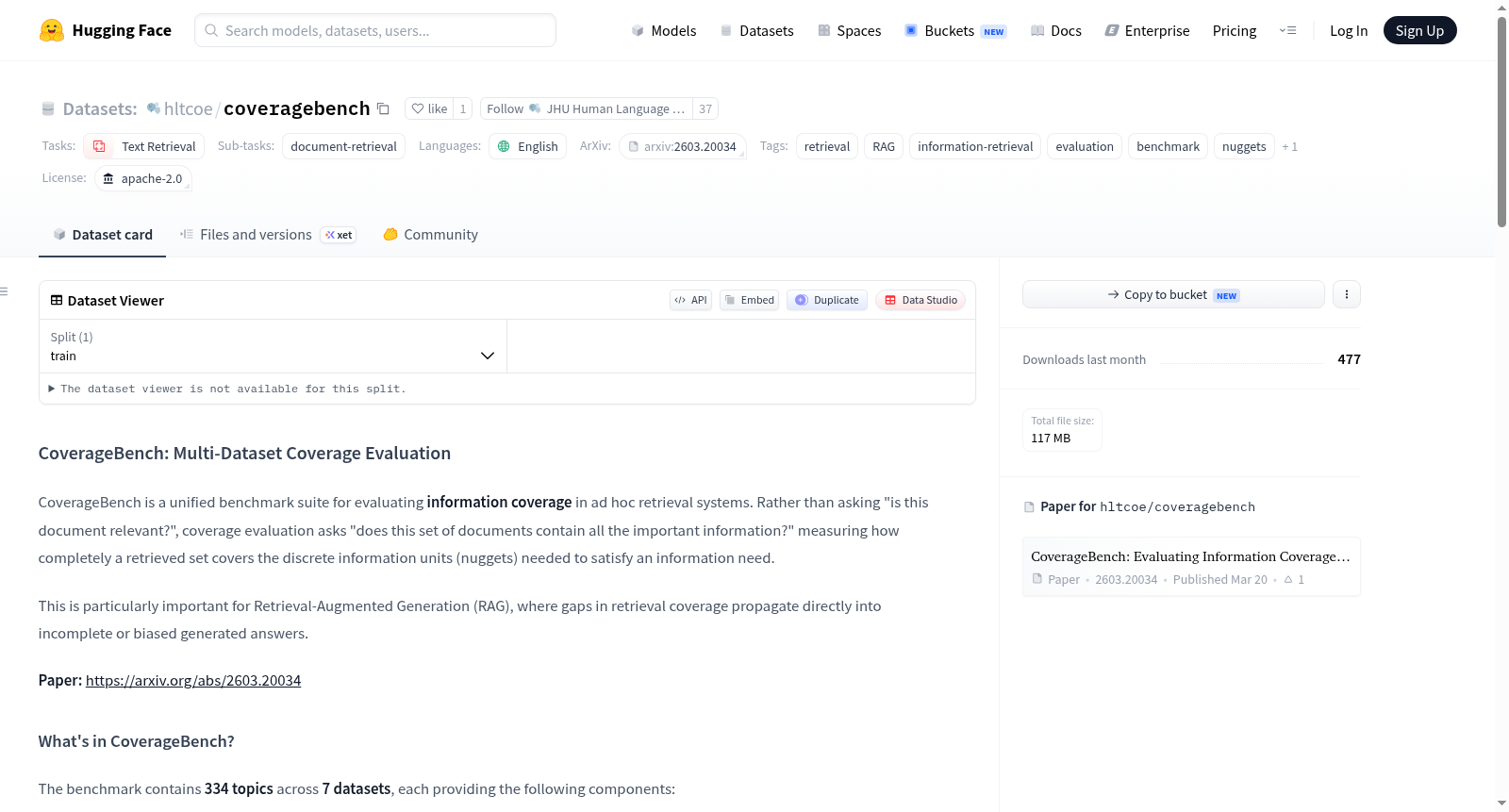
Task: Toggle like on the coveragebench dataset
Action: [429, 108]
